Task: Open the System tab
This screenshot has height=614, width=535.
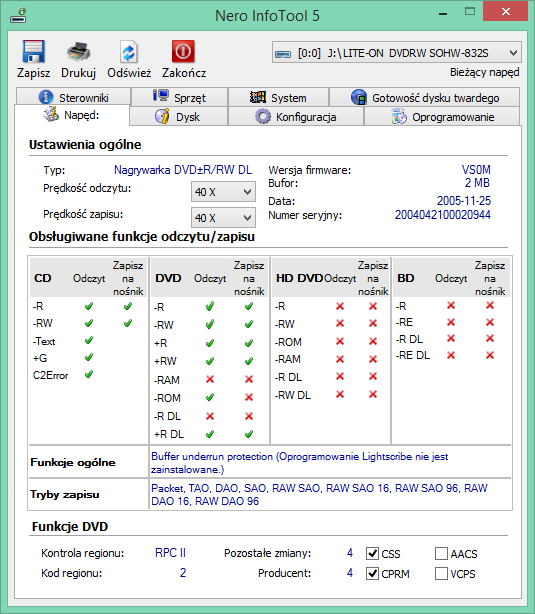Action: point(278,97)
